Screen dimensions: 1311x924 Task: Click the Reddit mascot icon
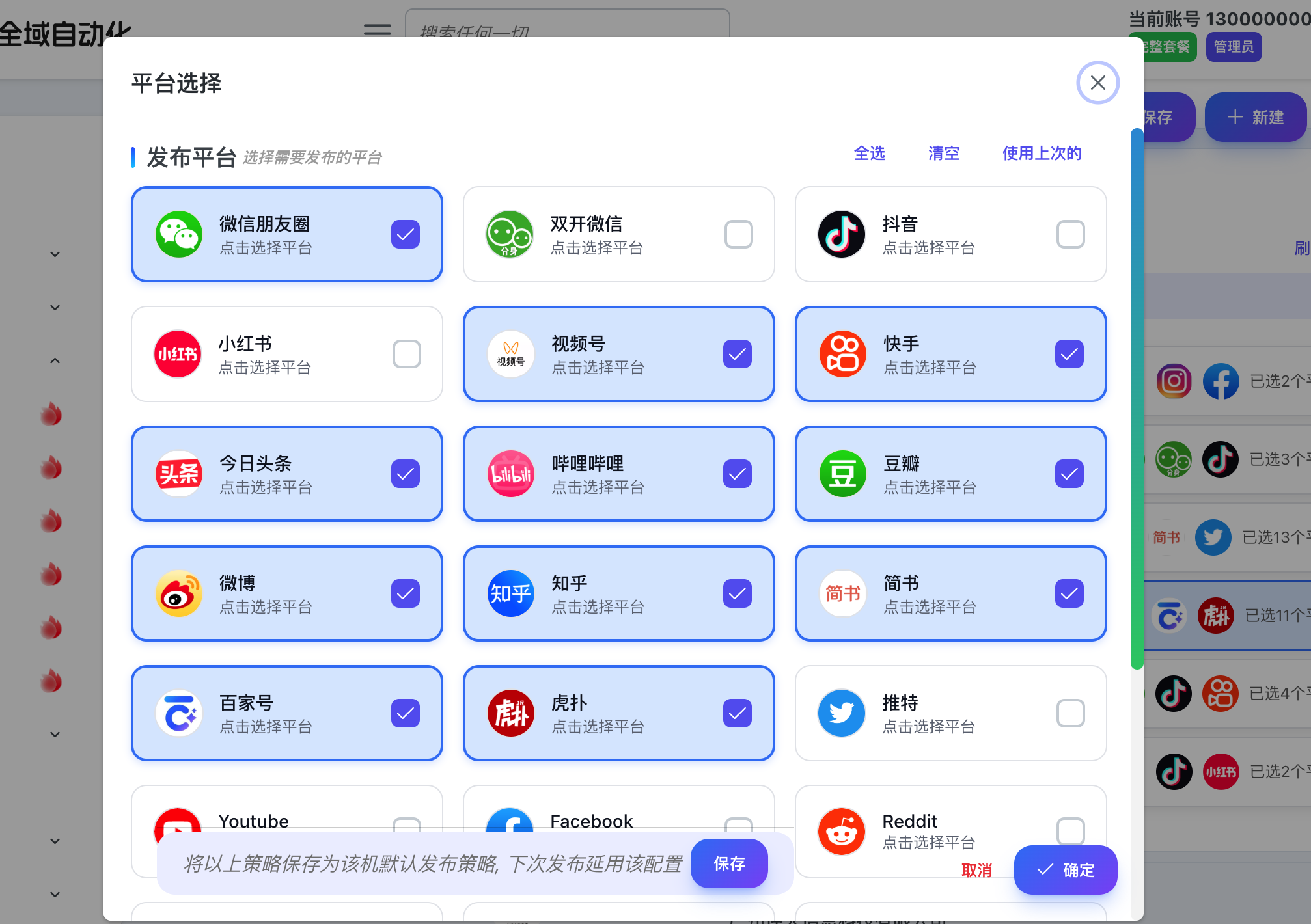point(841,832)
